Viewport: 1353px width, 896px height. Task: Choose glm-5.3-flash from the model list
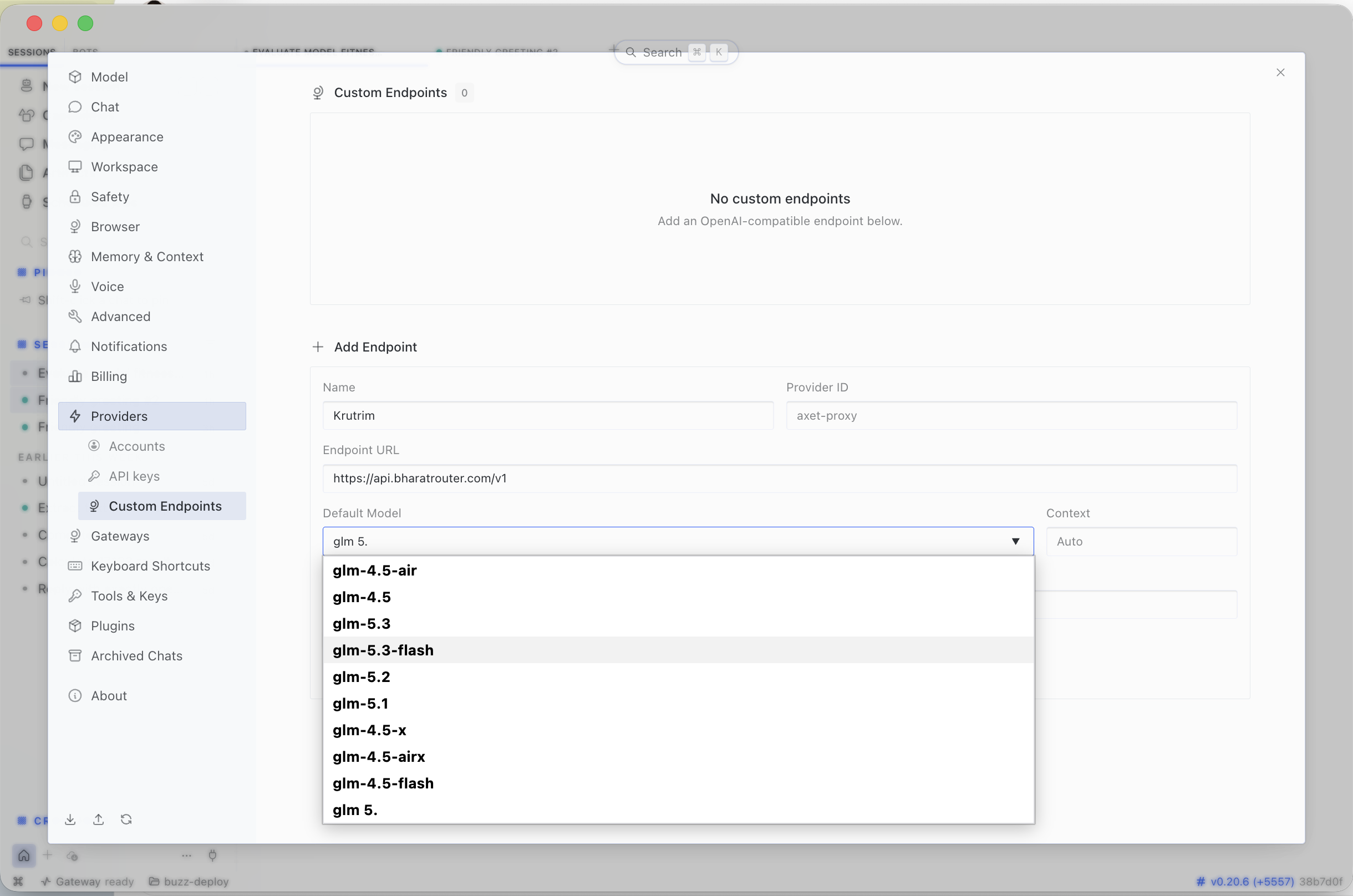pos(678,650)
